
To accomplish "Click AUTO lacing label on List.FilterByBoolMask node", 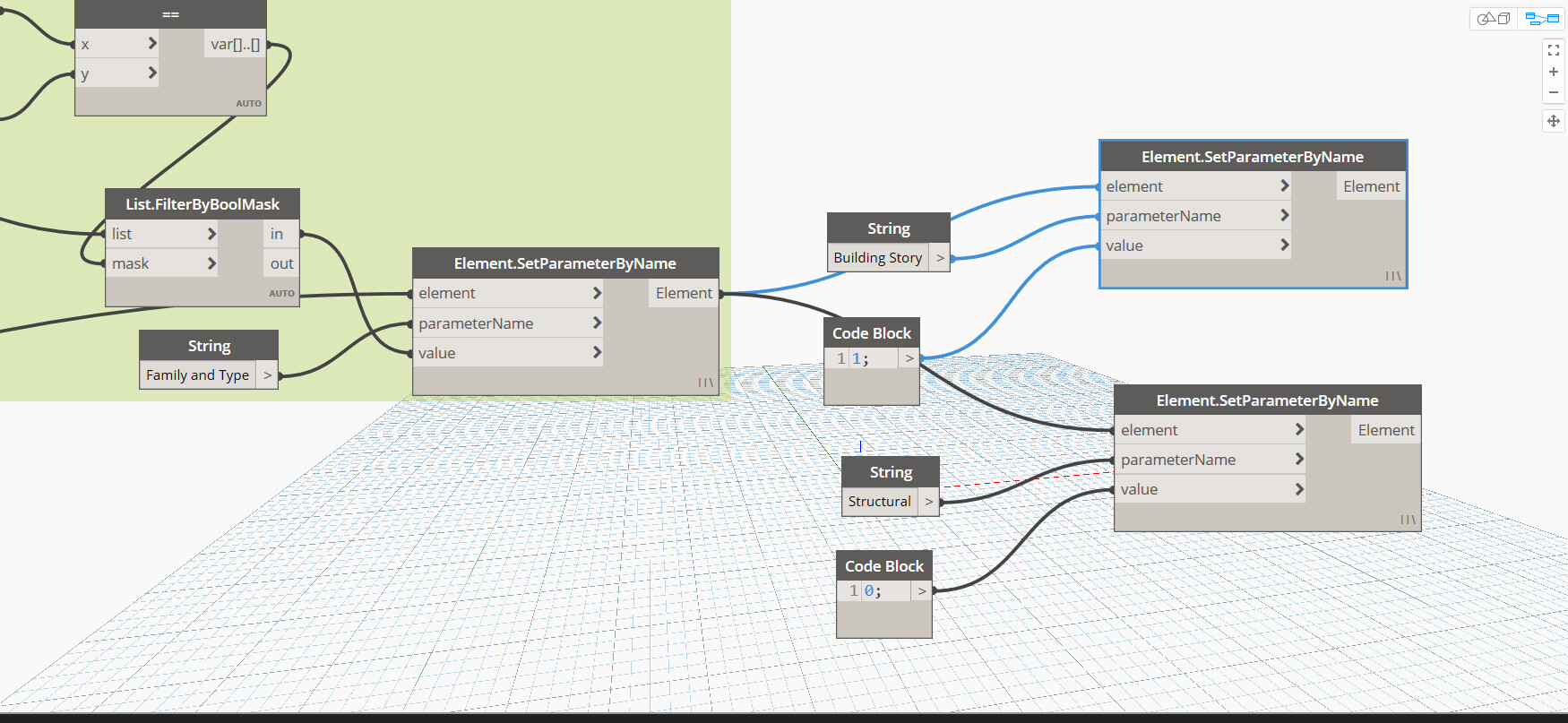I will (281, 294).
